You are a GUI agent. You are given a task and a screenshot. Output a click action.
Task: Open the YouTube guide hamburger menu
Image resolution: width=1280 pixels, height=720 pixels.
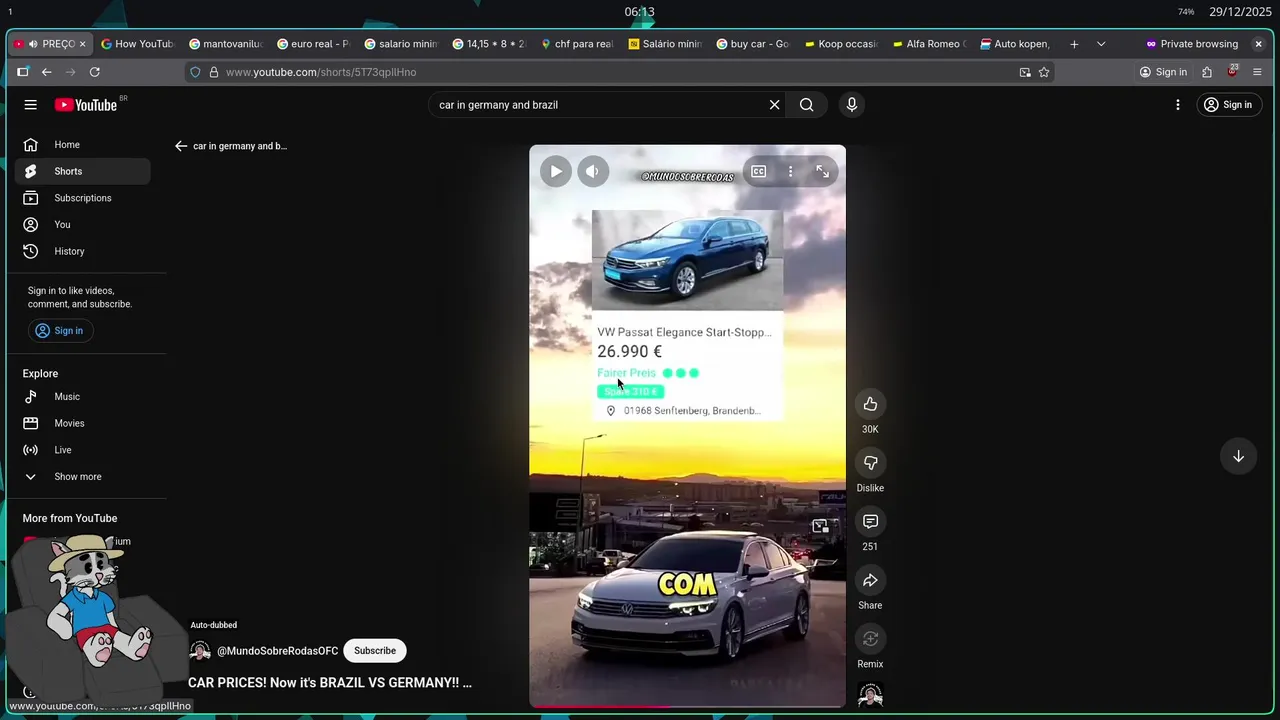tap(31, 105)
